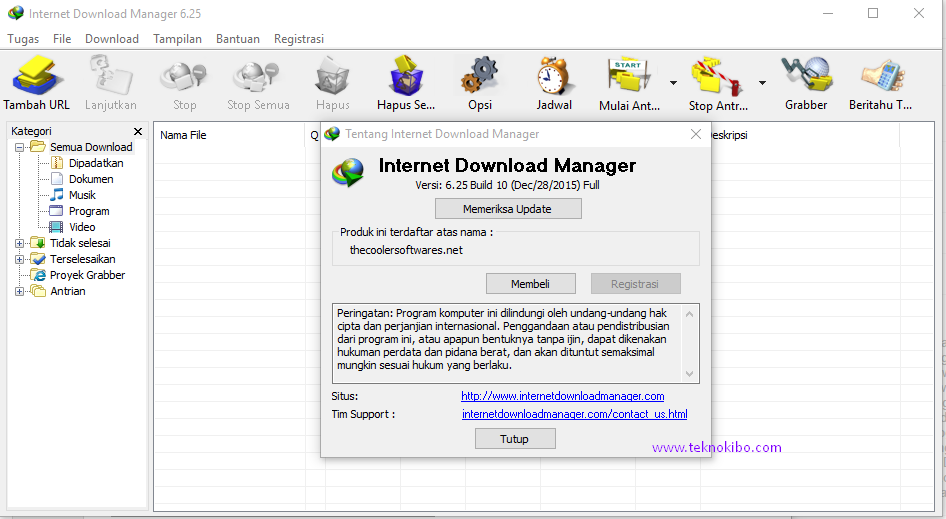Click the Hapus toolbar icon
This screenshot has width=946, height=519.
click(332, 75)
